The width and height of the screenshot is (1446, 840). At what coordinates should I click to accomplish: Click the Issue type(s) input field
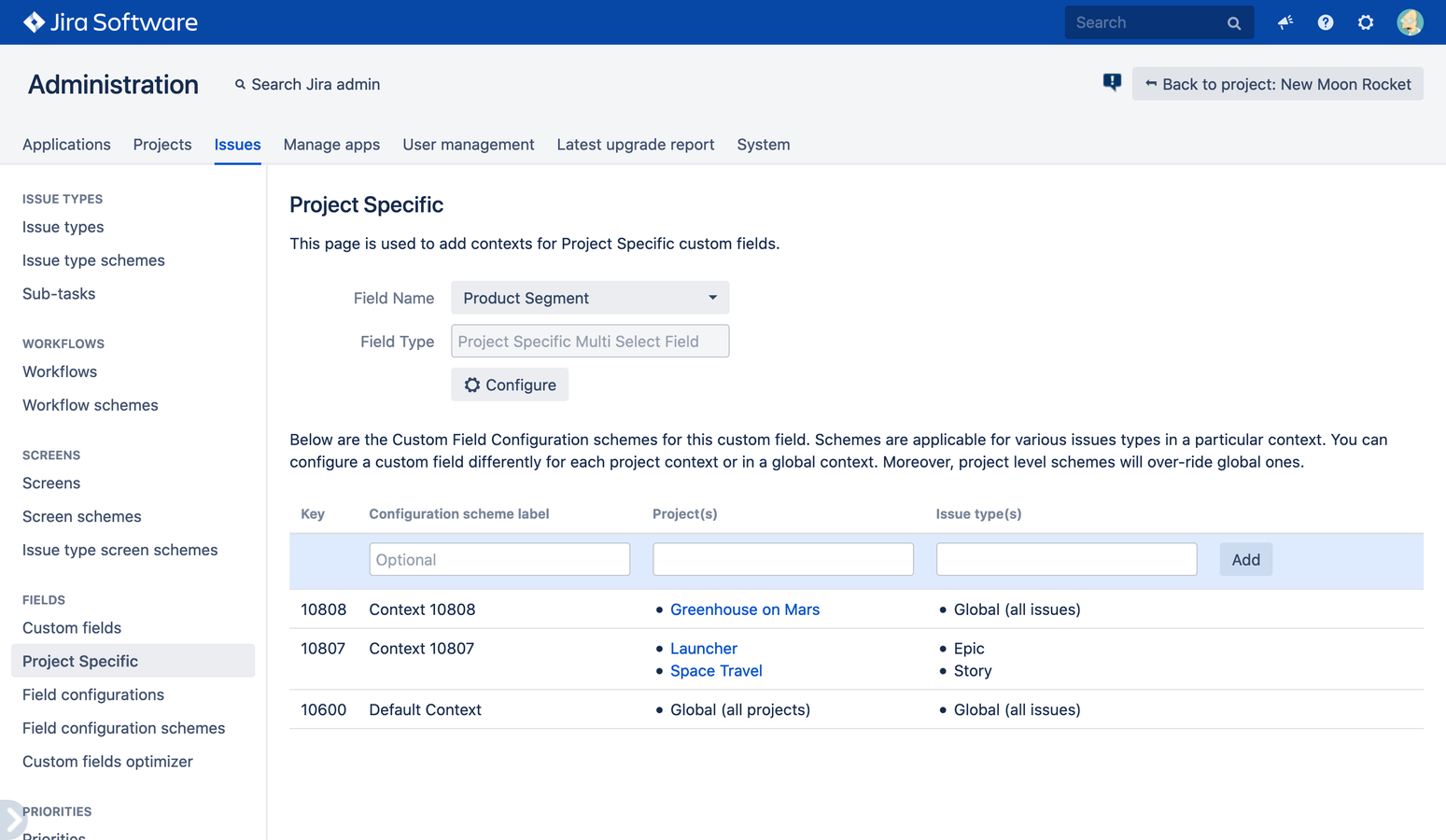1066,560
